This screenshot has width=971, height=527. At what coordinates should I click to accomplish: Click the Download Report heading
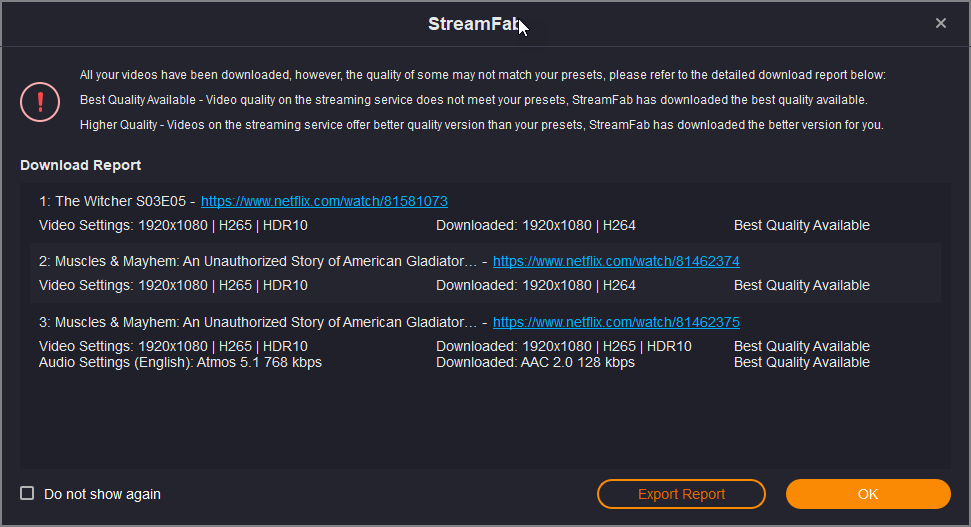pyautogui.click(x=80, y=165)
